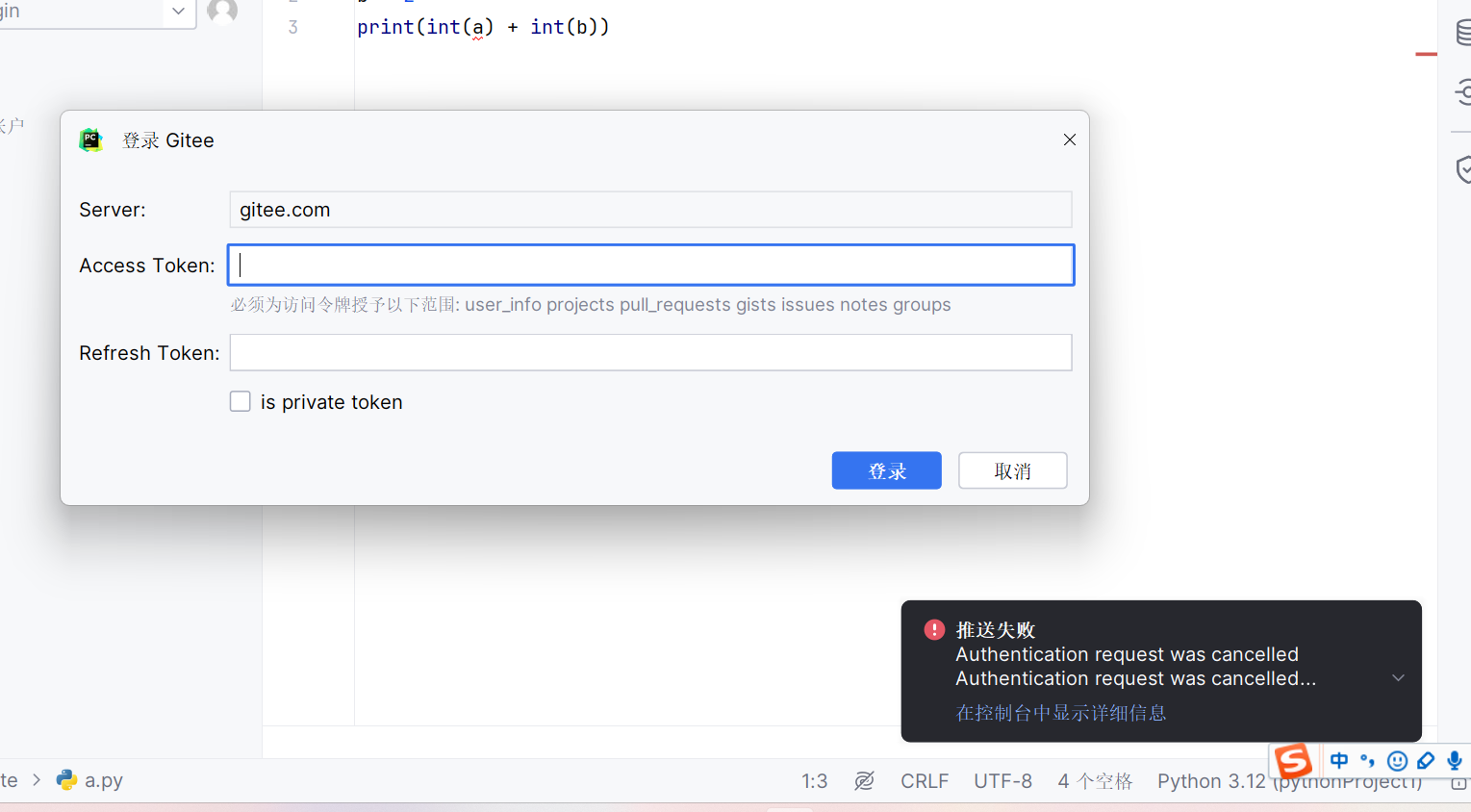Click the grey user avatar icon
The width and height of the screenshot is (1471, 812).
click(222, 12)
